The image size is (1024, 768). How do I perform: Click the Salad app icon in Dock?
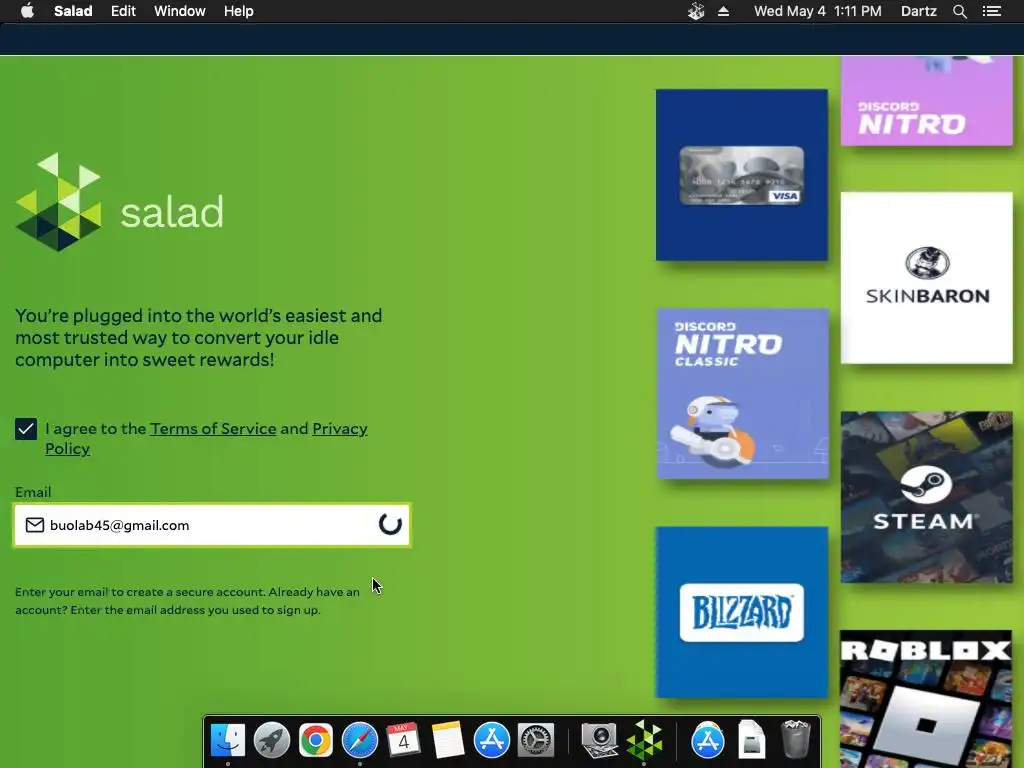click(644, 741)
